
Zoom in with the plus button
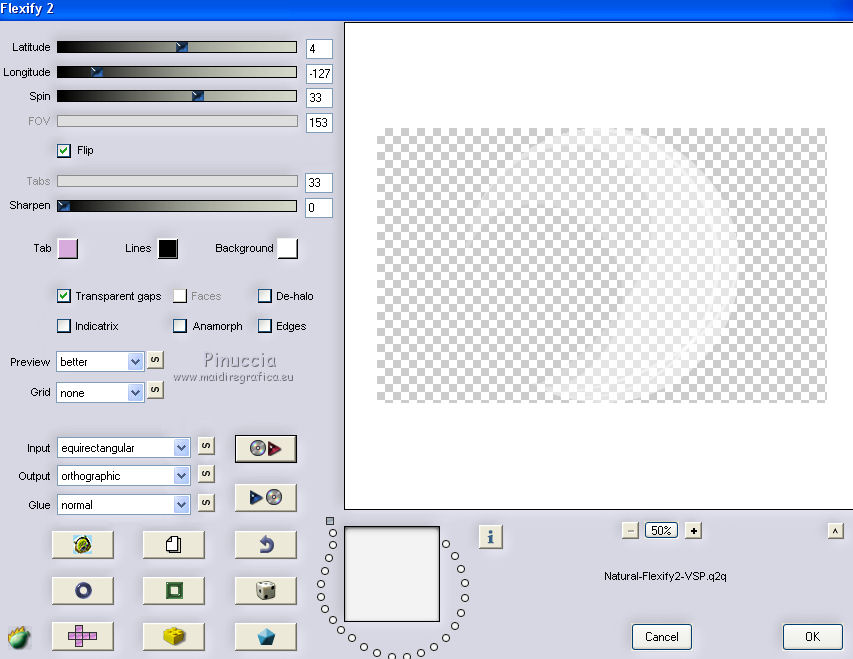693,531
